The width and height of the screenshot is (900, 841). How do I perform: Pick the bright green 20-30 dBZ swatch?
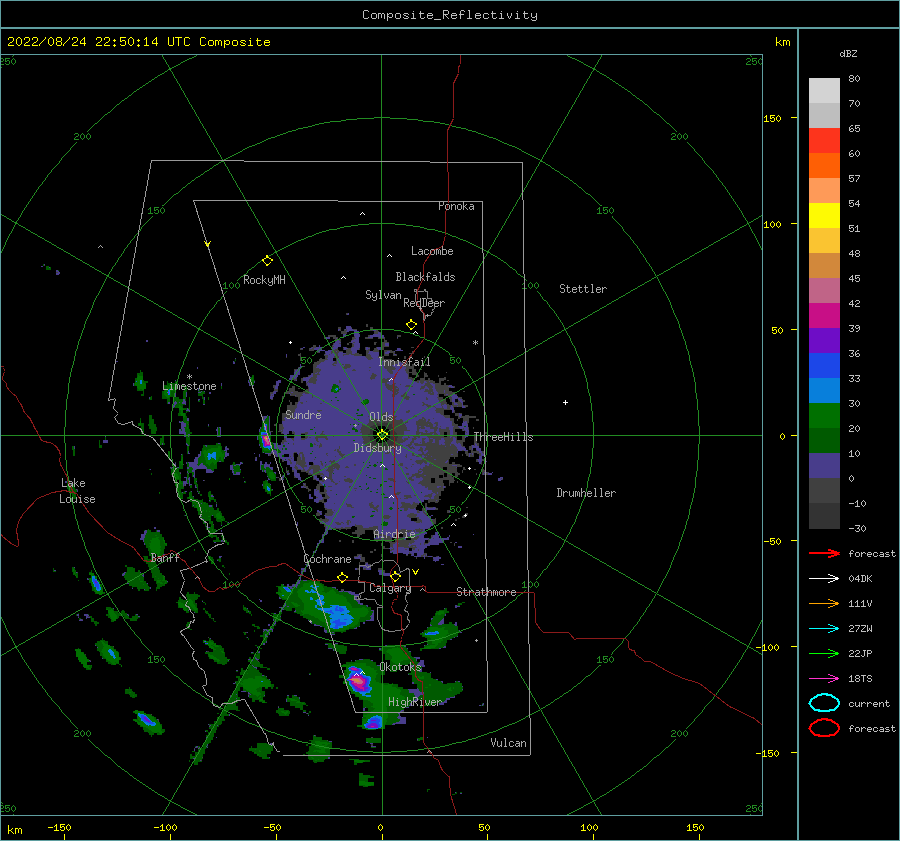click(x=824, y=416)
